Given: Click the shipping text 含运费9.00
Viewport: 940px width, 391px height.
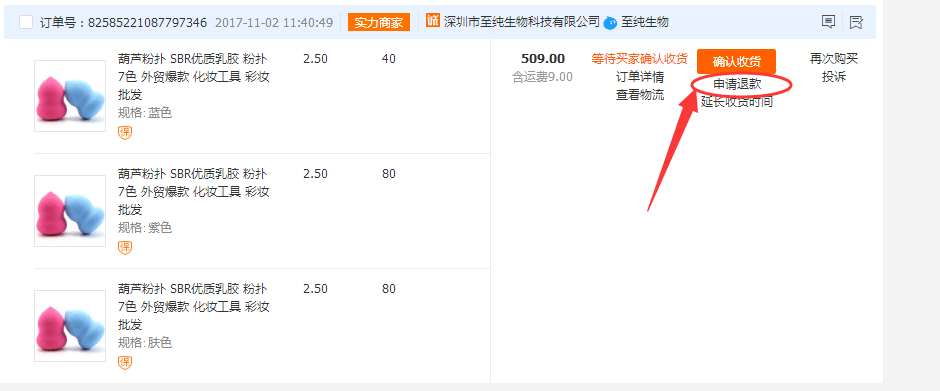Looking at the screenshot, I should [x=542, y=77].
